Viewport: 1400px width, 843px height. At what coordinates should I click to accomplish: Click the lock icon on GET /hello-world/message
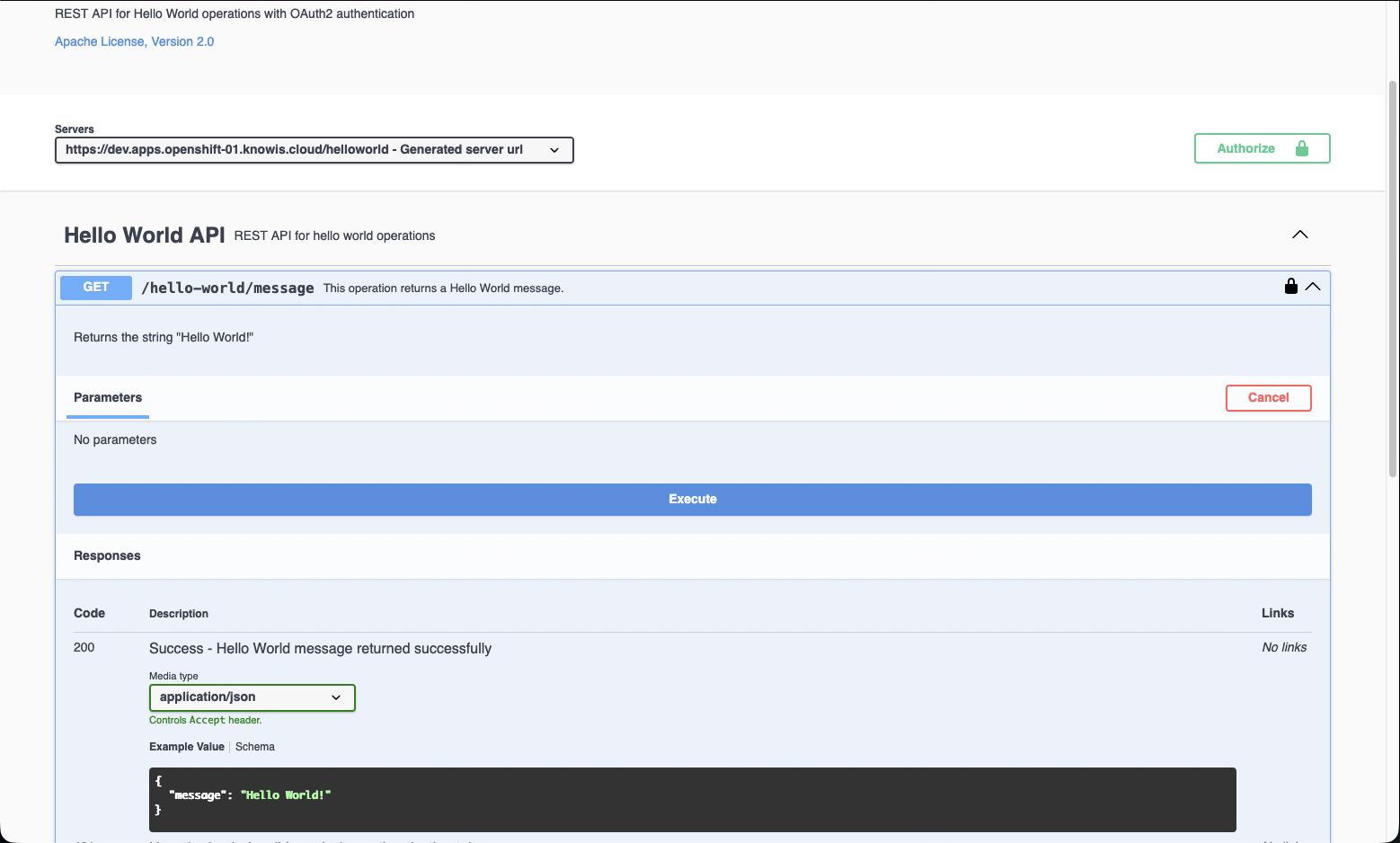tap(1290, 287)
